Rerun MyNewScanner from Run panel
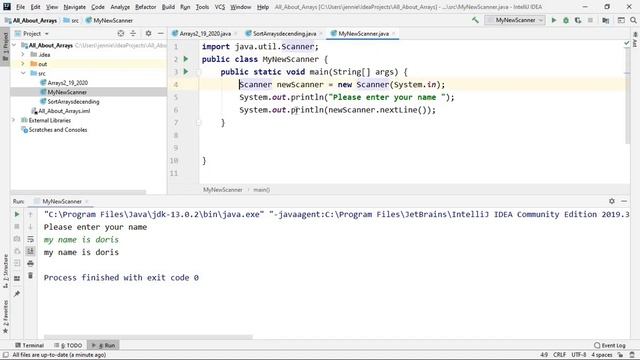640x360 pixels. [17, 214]
